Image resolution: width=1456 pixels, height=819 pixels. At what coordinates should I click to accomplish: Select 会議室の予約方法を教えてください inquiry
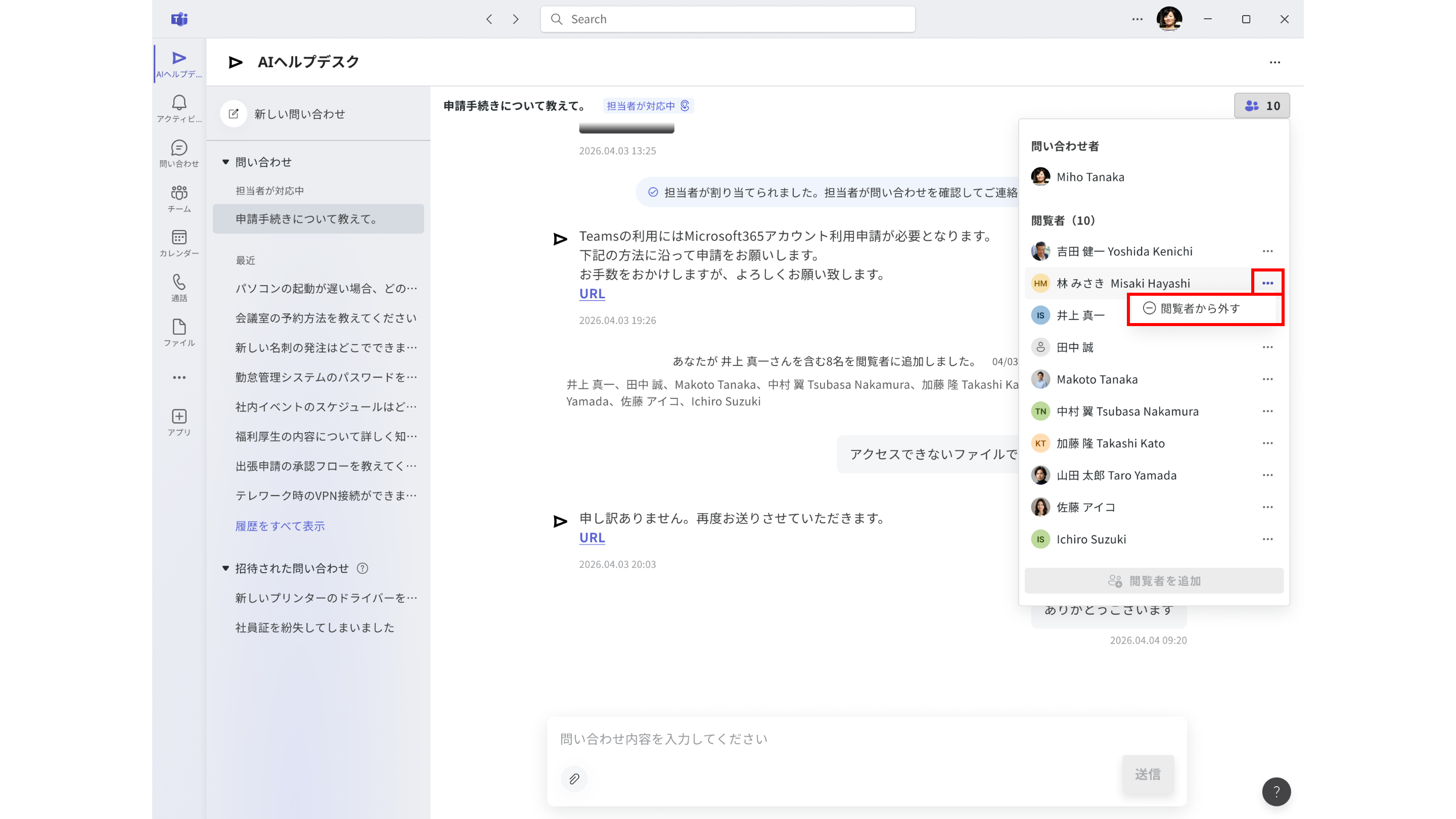(x=326, y=318)
